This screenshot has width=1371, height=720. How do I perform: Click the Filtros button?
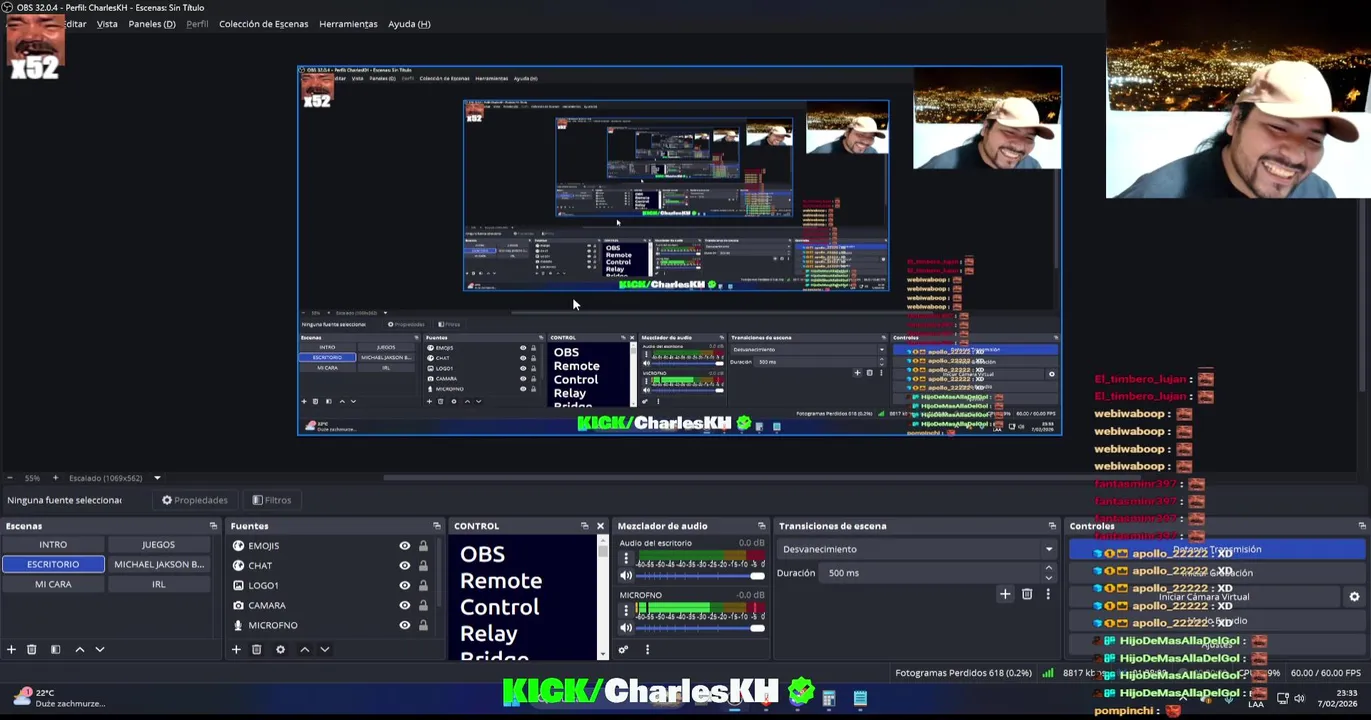point(272,500)
